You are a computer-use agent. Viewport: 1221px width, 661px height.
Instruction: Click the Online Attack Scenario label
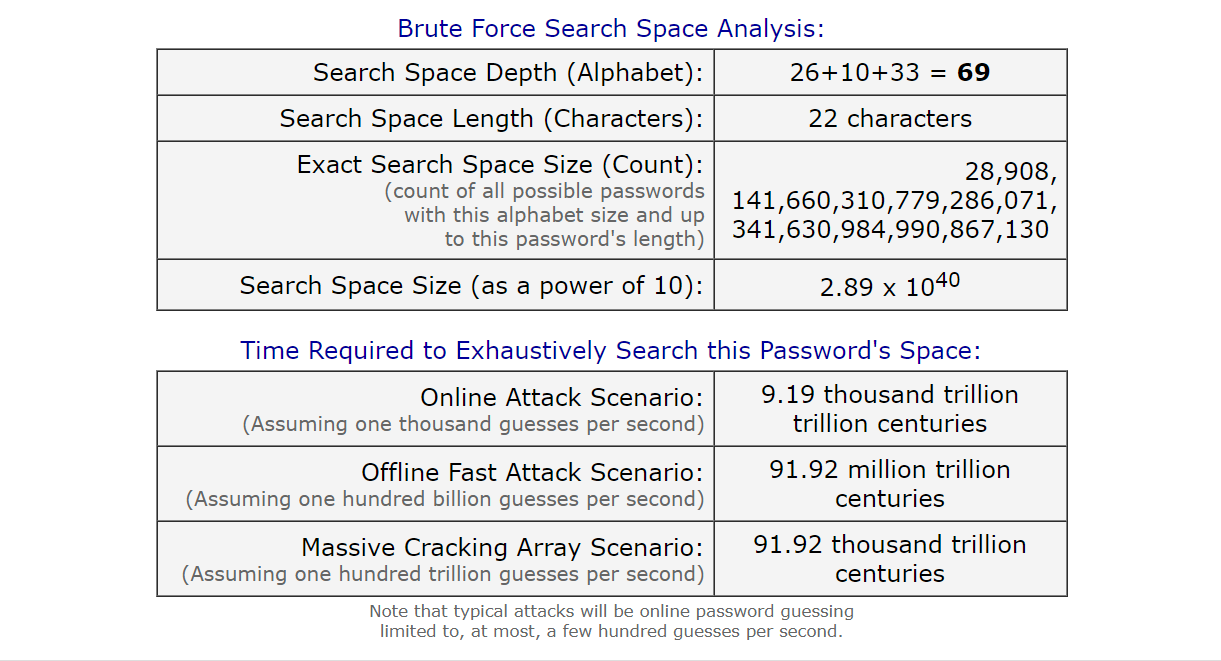[x=561, y=397]
